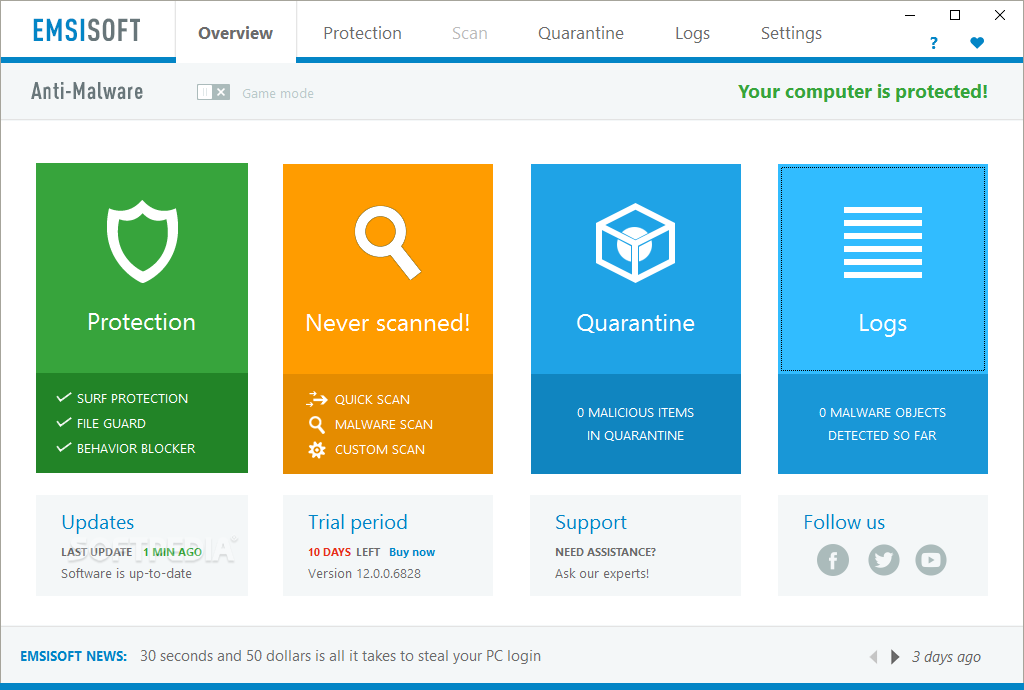Show next news item arrow
This screenshot has width=1024, height=690.
click(x=895, y=657)
